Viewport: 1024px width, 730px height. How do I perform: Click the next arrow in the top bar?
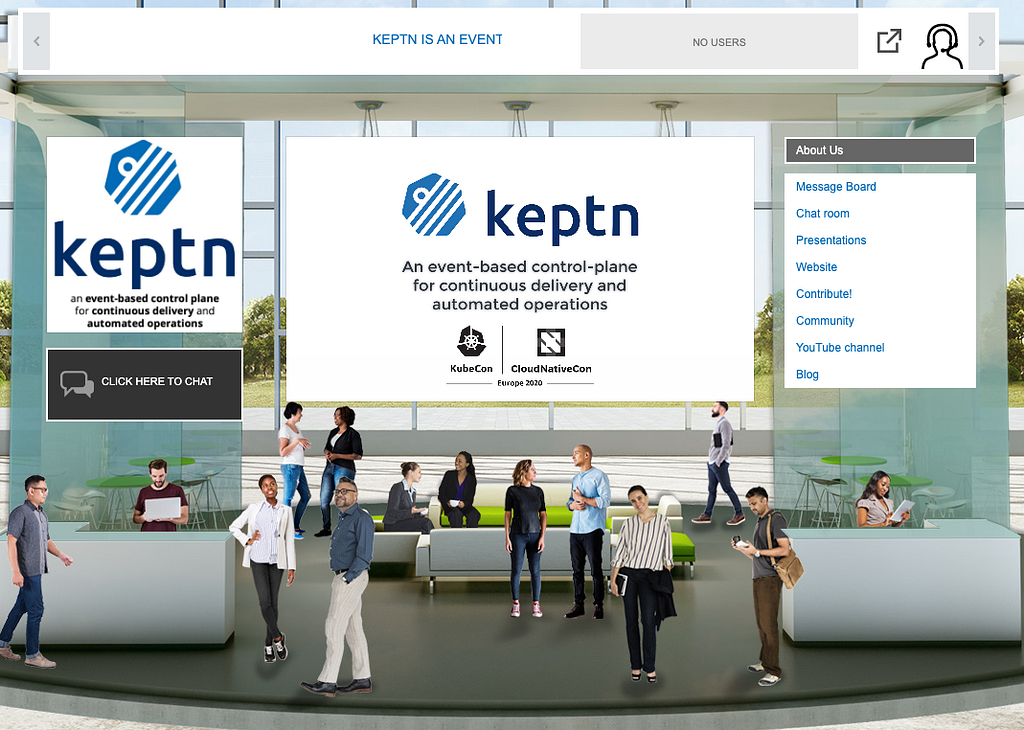(981, 41)
